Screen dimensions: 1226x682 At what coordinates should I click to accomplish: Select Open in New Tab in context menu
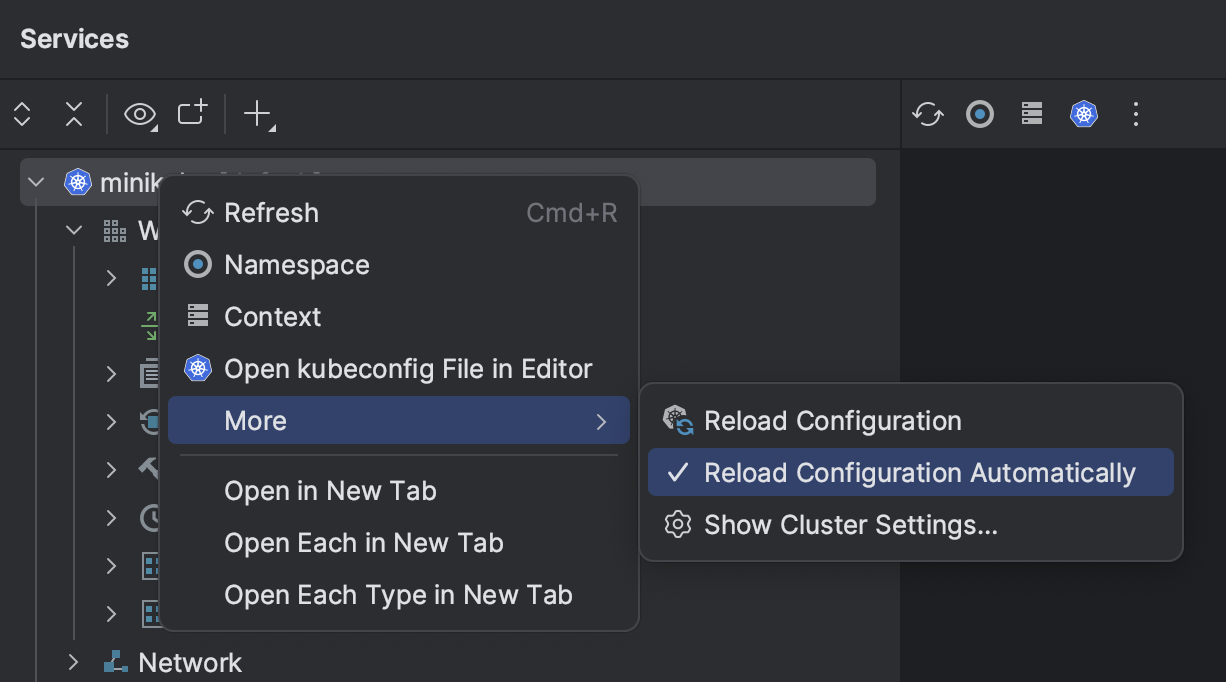pyautogui.click(x=330, y=490)
